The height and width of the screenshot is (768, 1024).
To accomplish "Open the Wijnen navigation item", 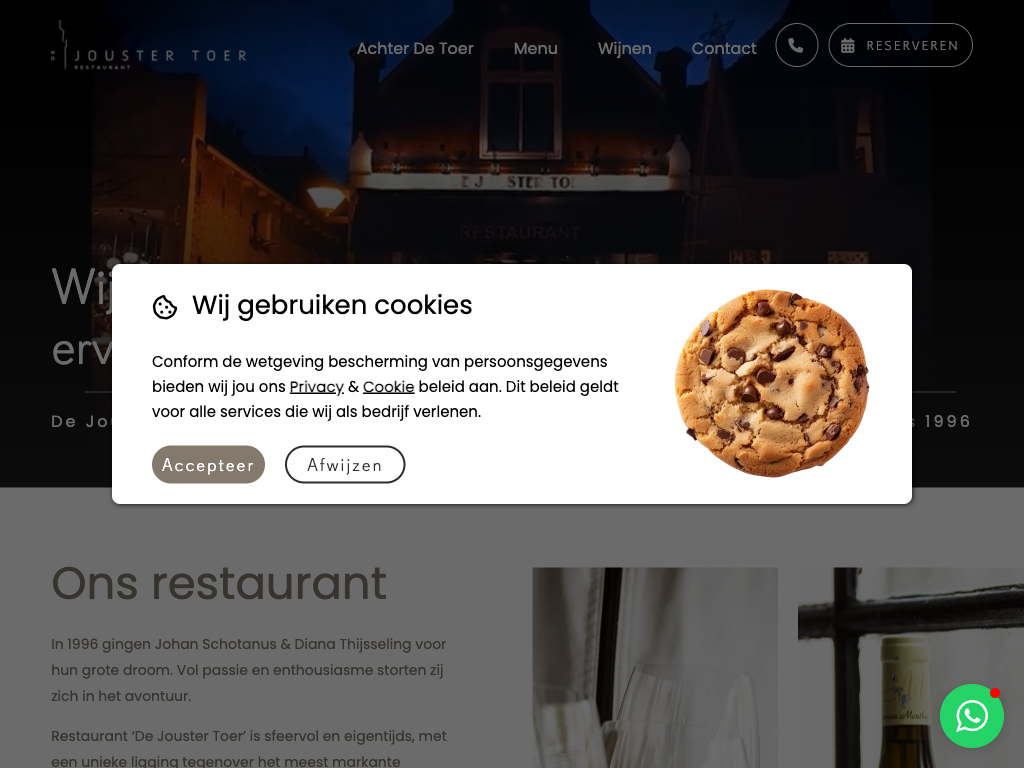I will click(x=624, y=48).
